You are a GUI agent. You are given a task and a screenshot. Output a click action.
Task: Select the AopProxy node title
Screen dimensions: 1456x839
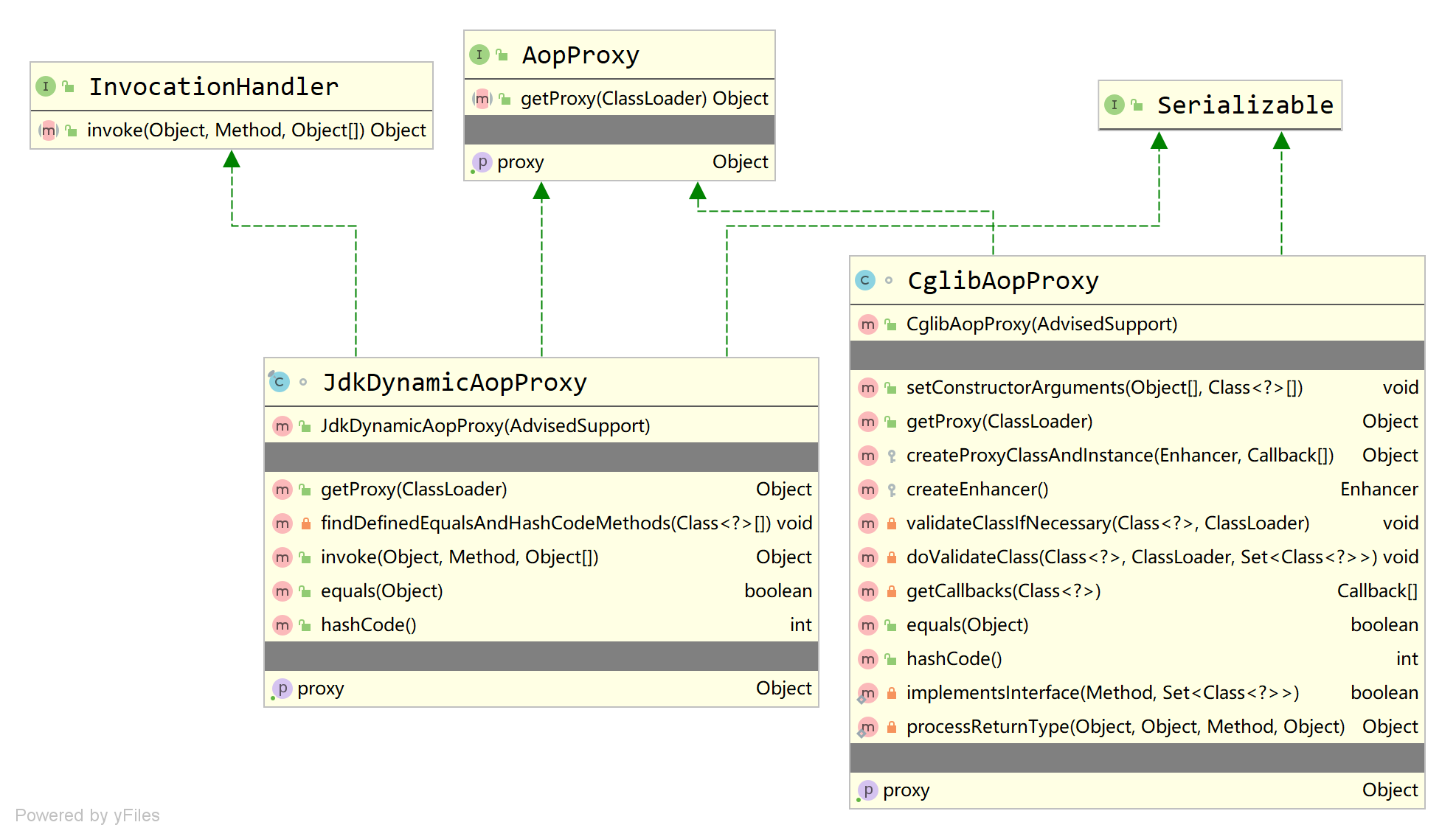coord(580,55)
